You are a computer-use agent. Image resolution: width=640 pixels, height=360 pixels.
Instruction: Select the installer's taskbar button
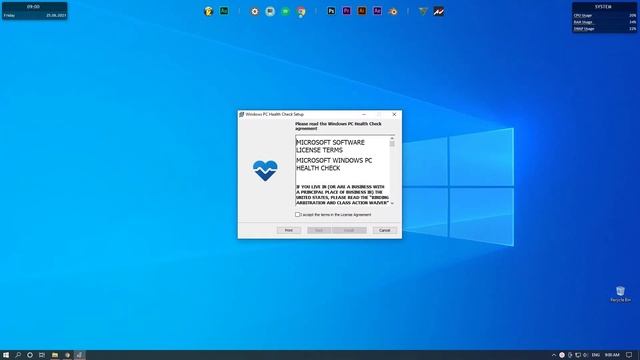coord(80,355)
